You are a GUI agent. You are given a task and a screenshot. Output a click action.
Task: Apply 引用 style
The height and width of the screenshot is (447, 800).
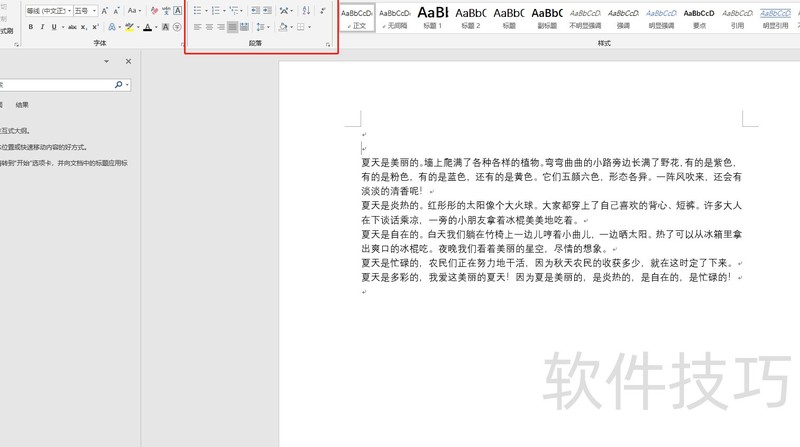pyautogui.click(x=737, y=18)
